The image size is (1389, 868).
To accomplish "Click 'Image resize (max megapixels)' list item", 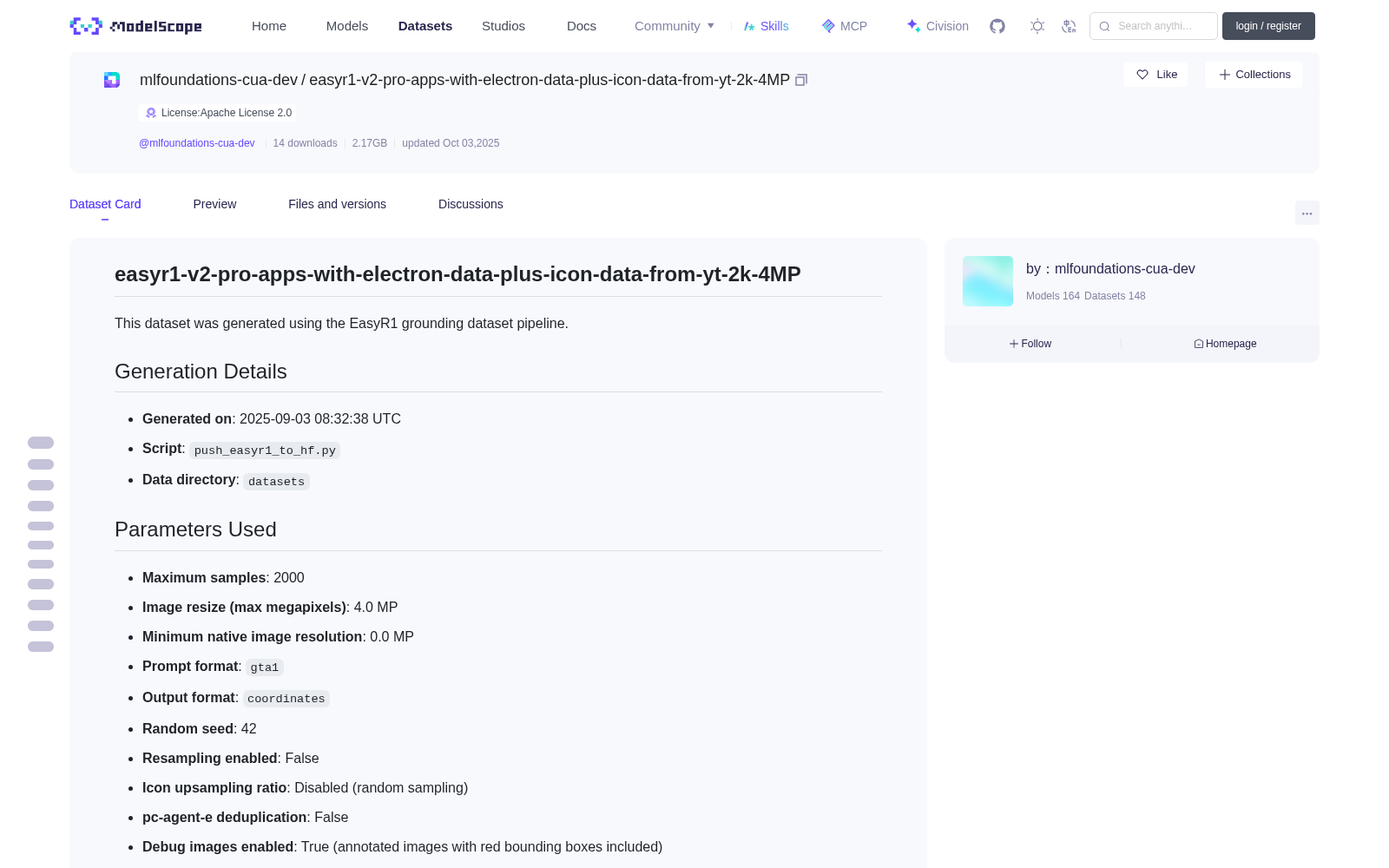I will pos(270,608).
